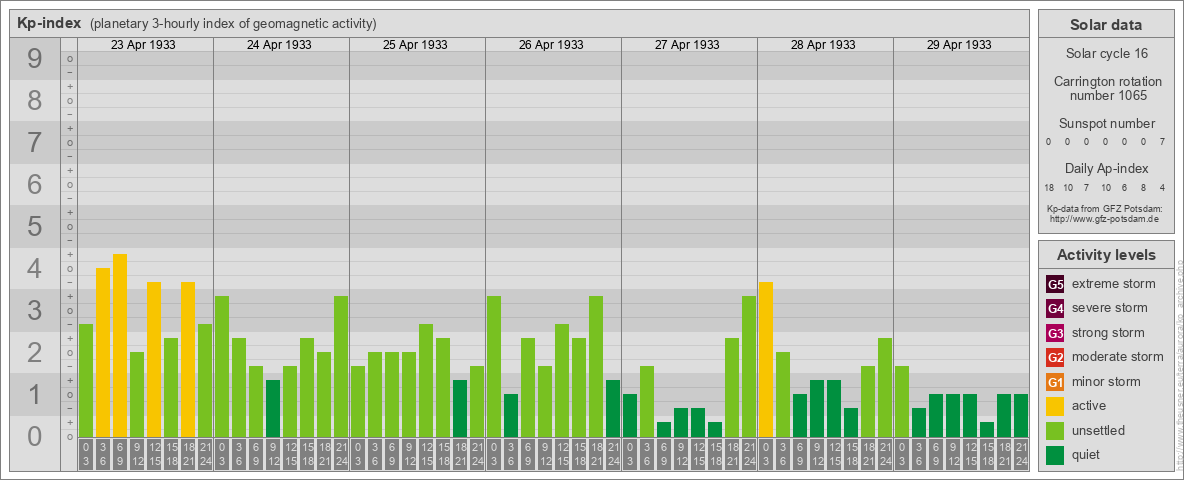Select the 21-24 bar on 24 Apr 1933
The width and height of the screenshot is (1184, 480).
(x=341, y=366)
